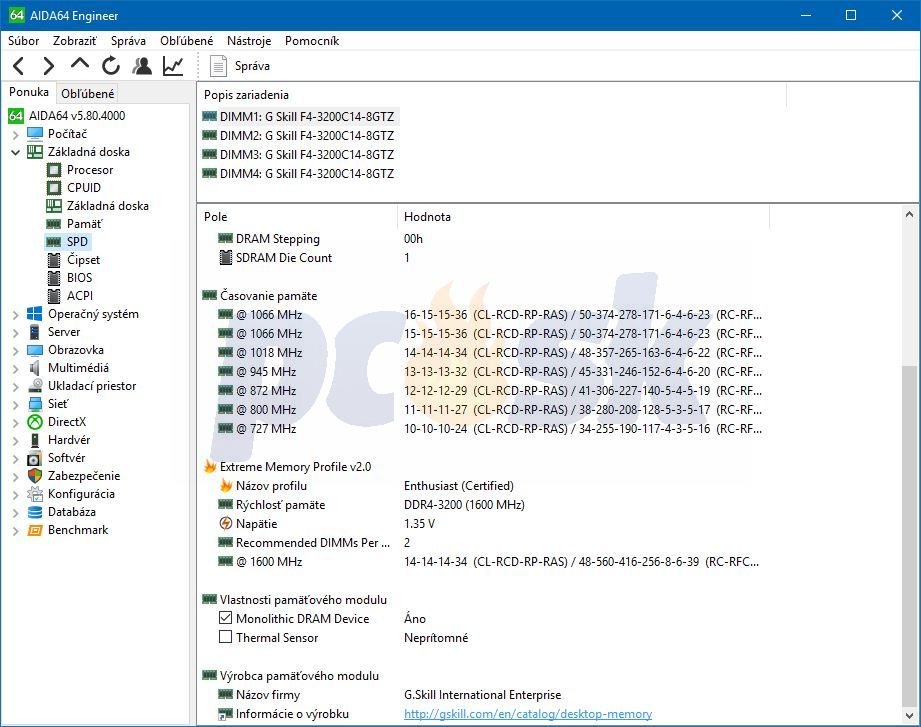
Task: Open the graph chart toolbar icon
Action: [173, 66]
